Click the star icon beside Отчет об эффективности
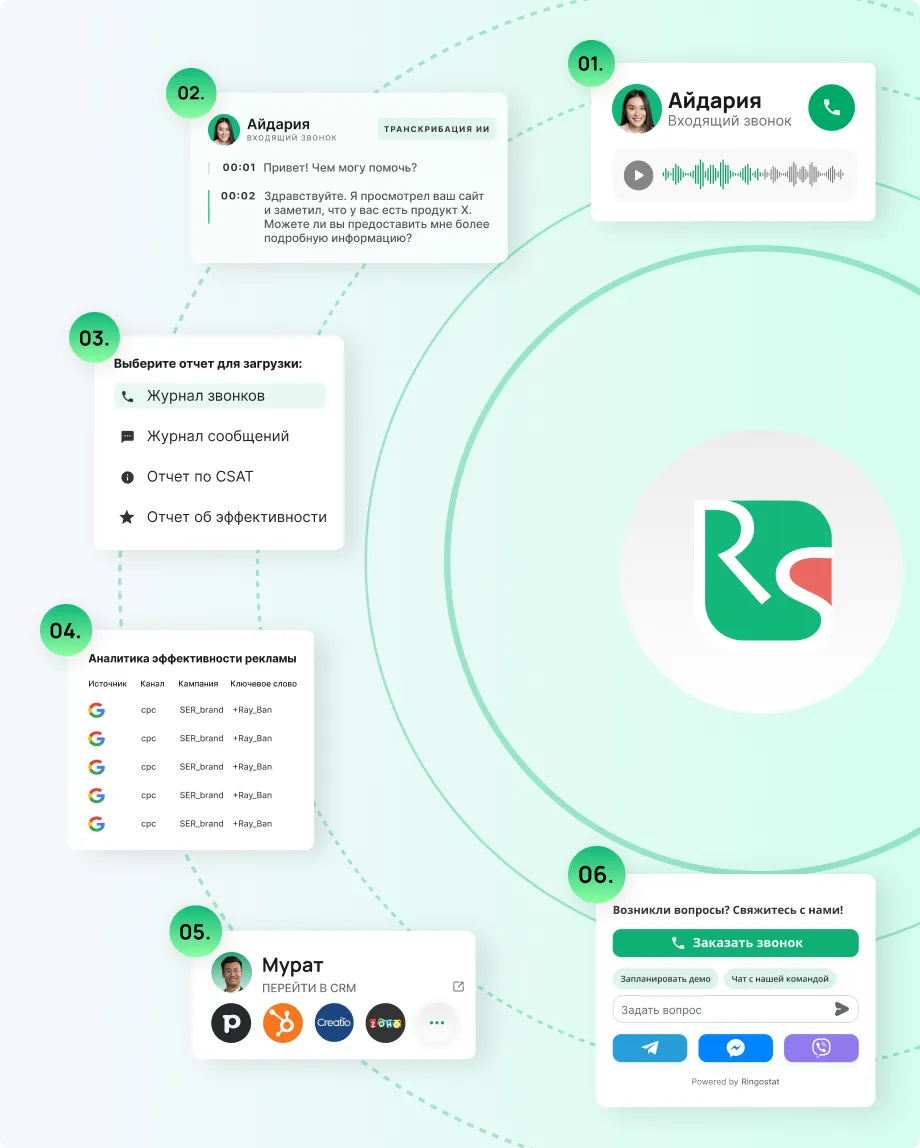The image size is (920, 1148). (x=127, y=517)
